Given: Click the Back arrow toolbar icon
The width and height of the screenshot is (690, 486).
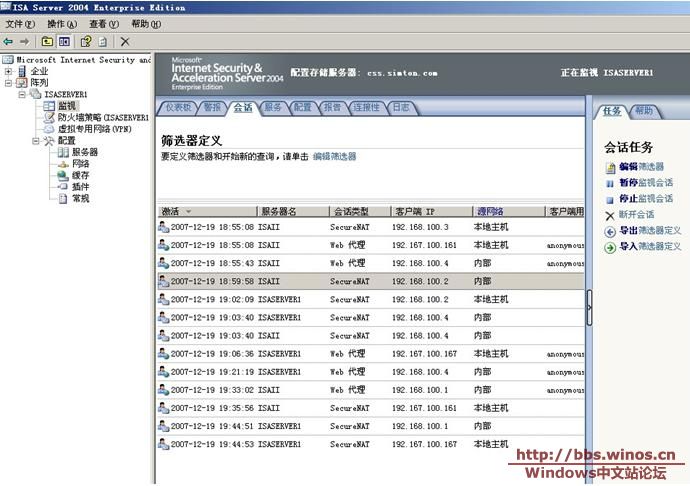Looking at the screenshot, I should (x=8, y=41).
